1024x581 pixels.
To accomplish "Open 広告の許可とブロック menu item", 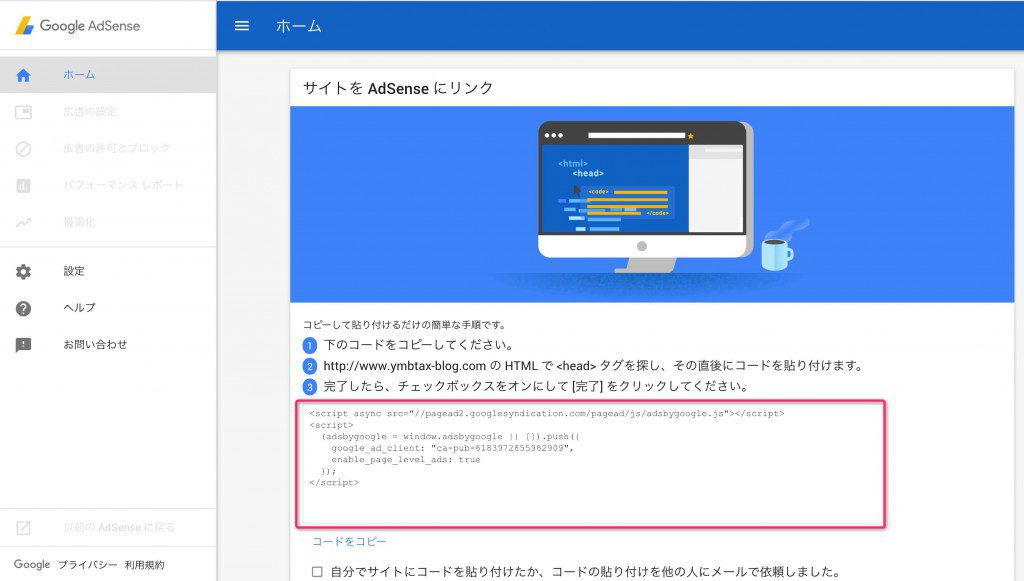I will (116, 148).
